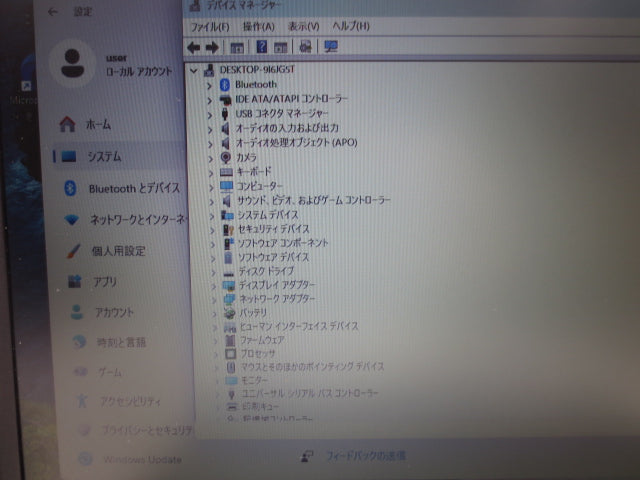This screenshot has height=480, width=640.
Task: Click the user profile avatar in Settings
Action: click(73, 64)
